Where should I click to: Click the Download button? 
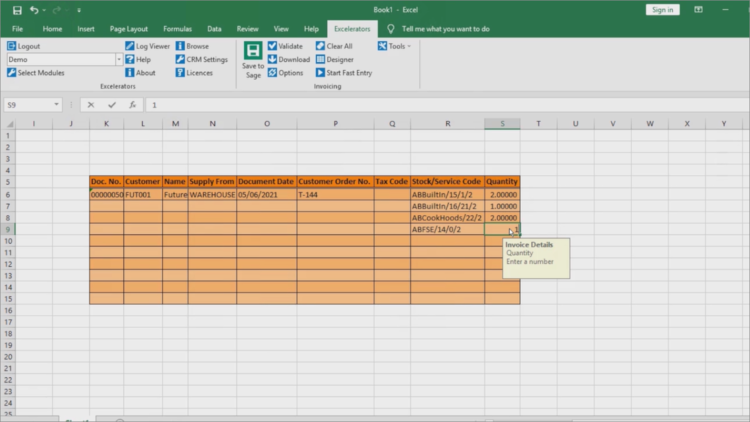(x=289, y=60)
